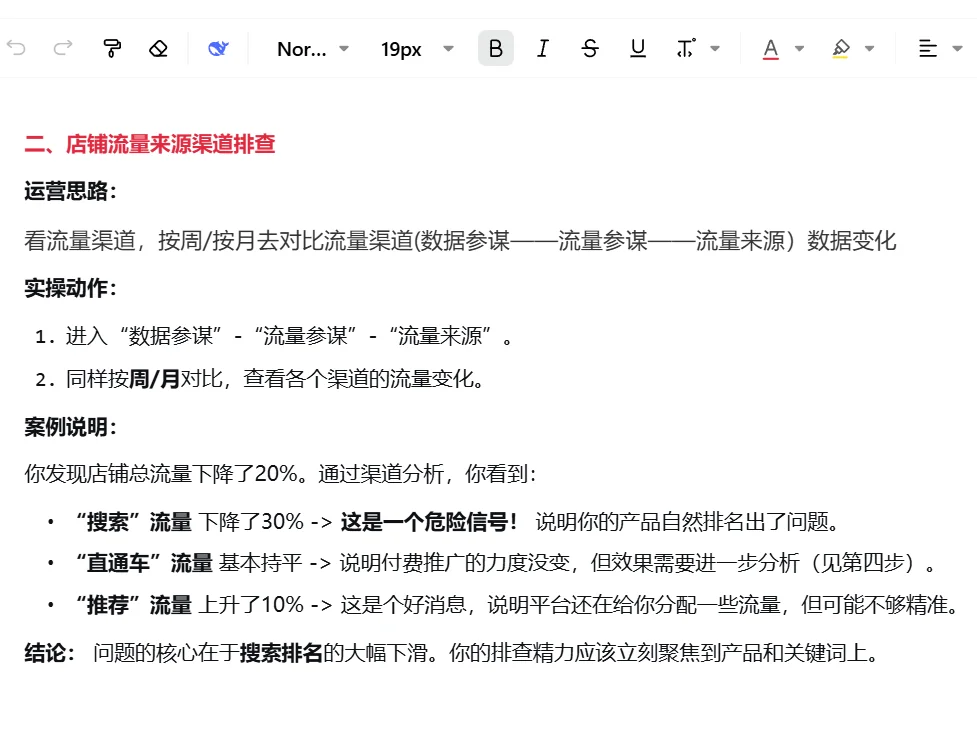Click the text alignment icon
This screenshot has width=977, height=729.
pyautogui.click(x=928, y=48)
